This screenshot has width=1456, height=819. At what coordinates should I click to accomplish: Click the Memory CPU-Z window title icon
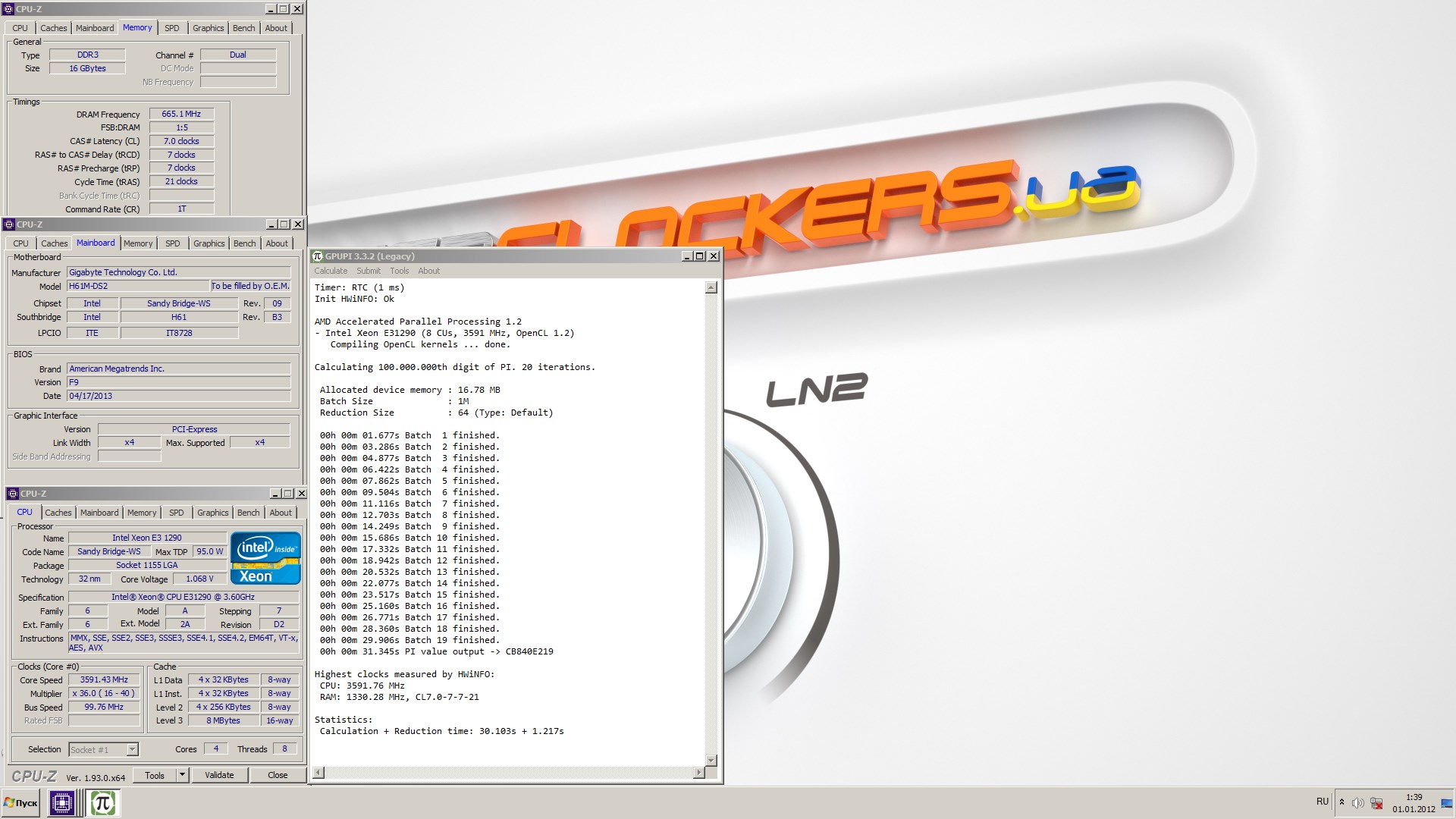tap(9, 9)
